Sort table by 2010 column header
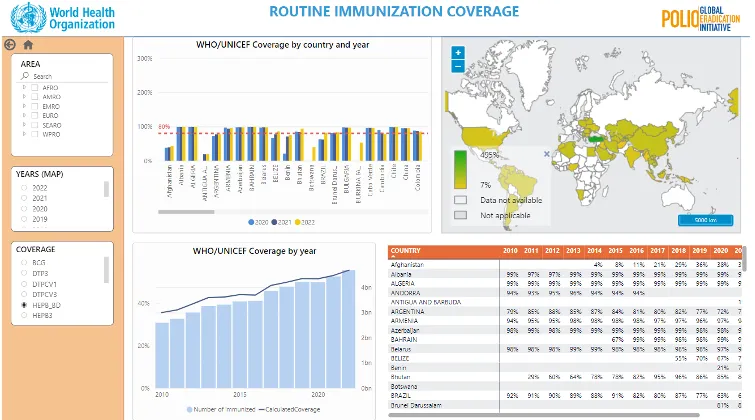Image resolution: width=755 pixels, height=420 pixels. pyautogui.click(x=510, y=251)
